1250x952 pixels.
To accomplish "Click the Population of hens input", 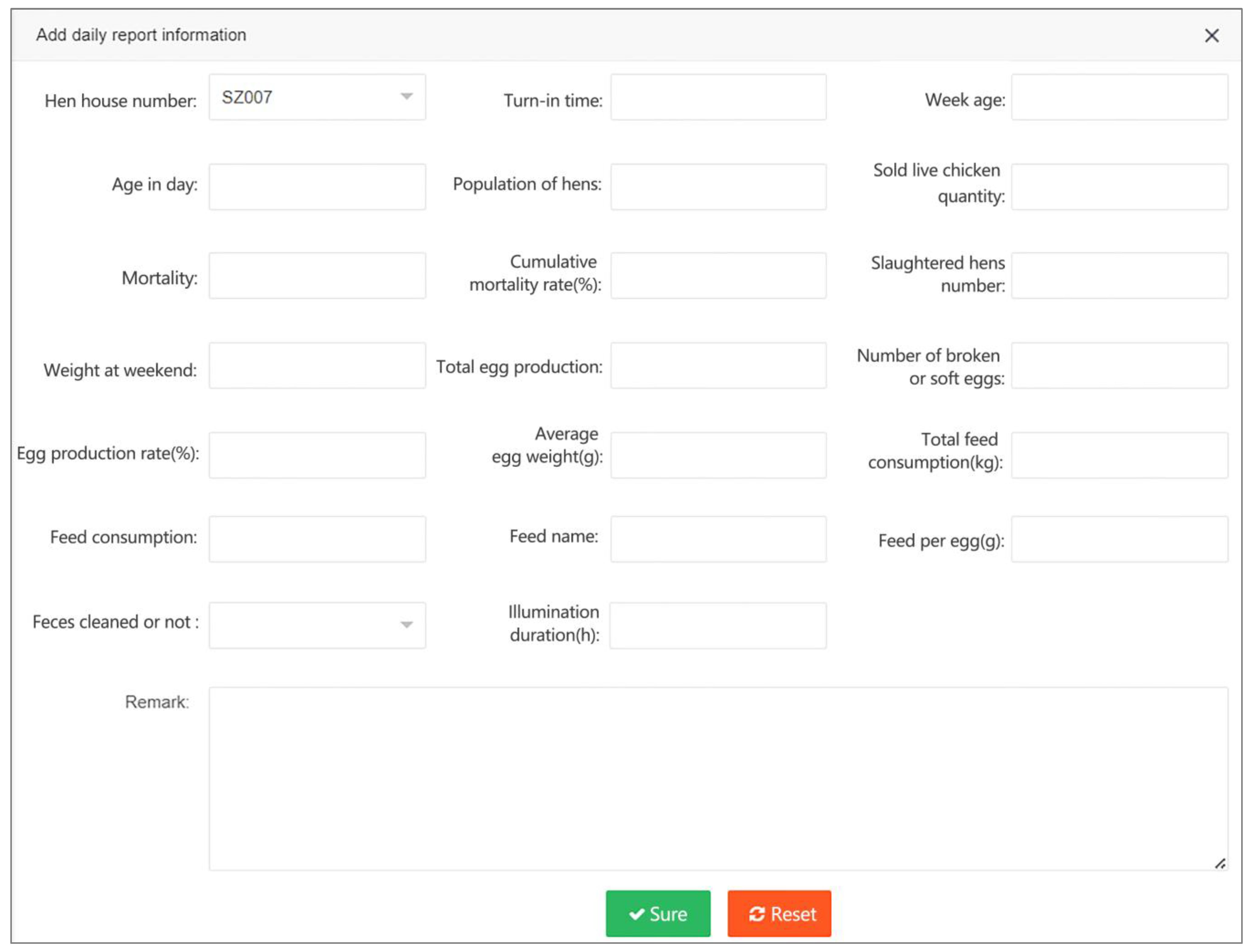I will coord(718,186).
